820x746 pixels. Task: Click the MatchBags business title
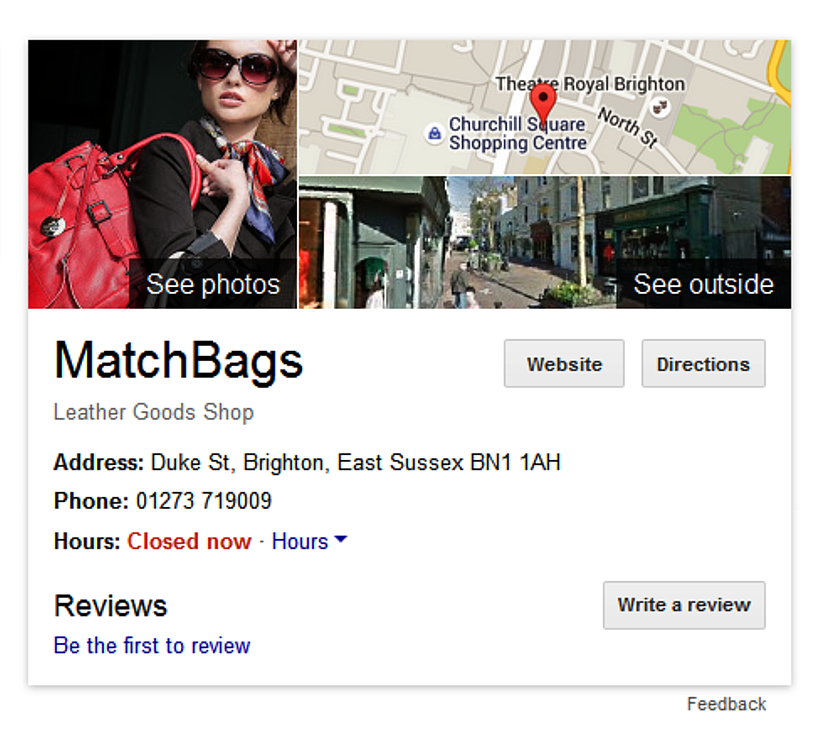coord(178,360)
